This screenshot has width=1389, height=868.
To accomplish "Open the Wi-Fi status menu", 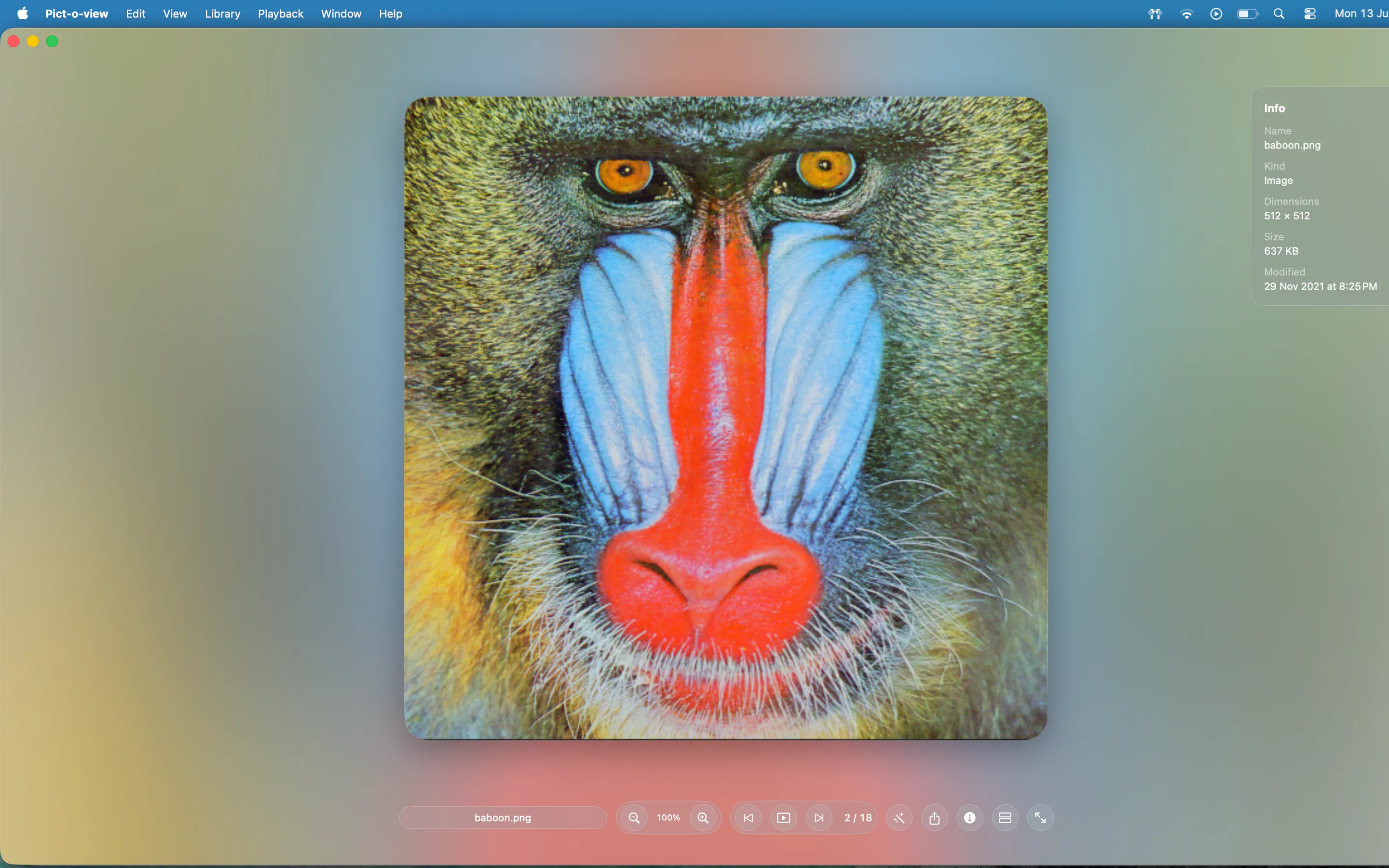I will click(x=1186, y=14).
